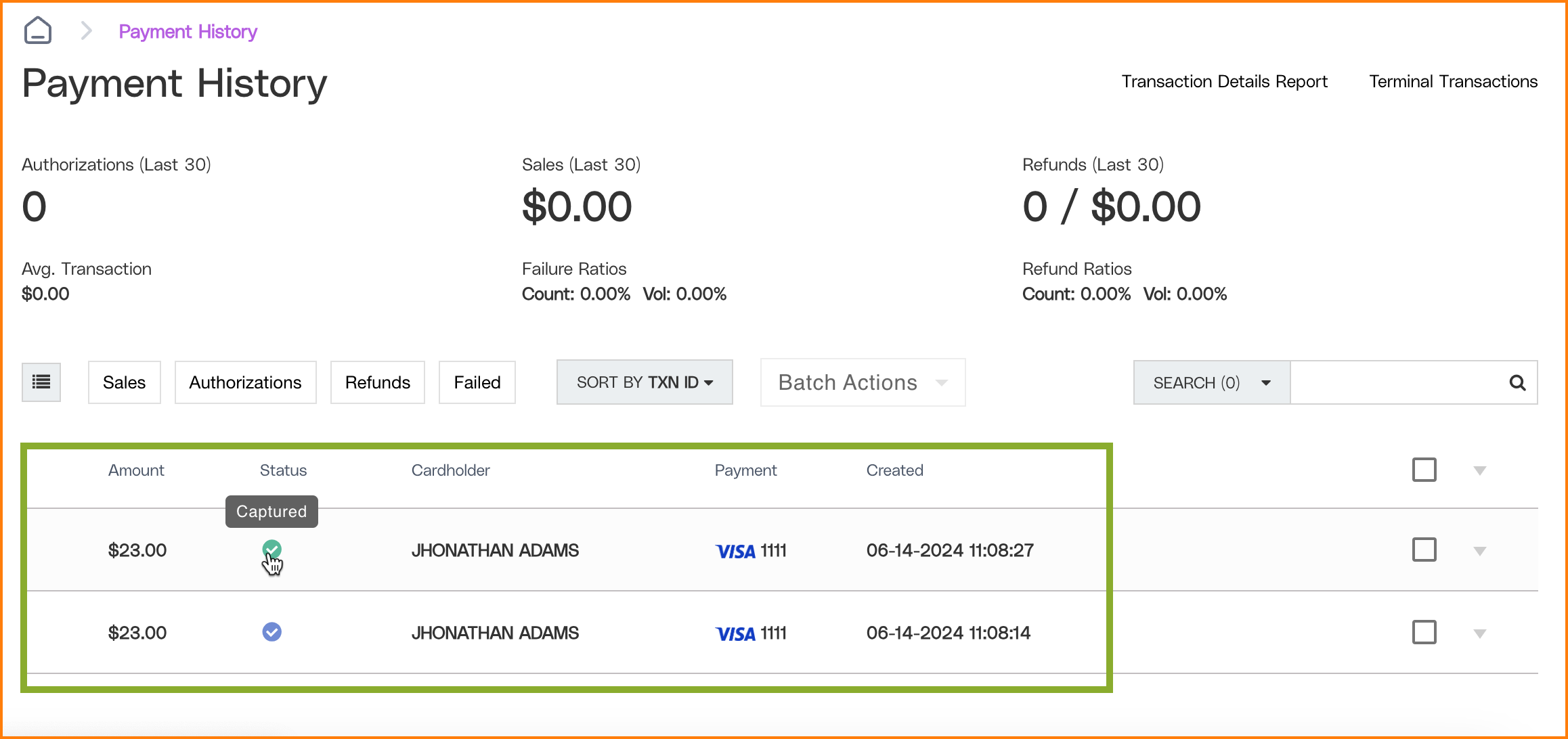Click the blue checkmark status icon

click(x=271, y=632)
